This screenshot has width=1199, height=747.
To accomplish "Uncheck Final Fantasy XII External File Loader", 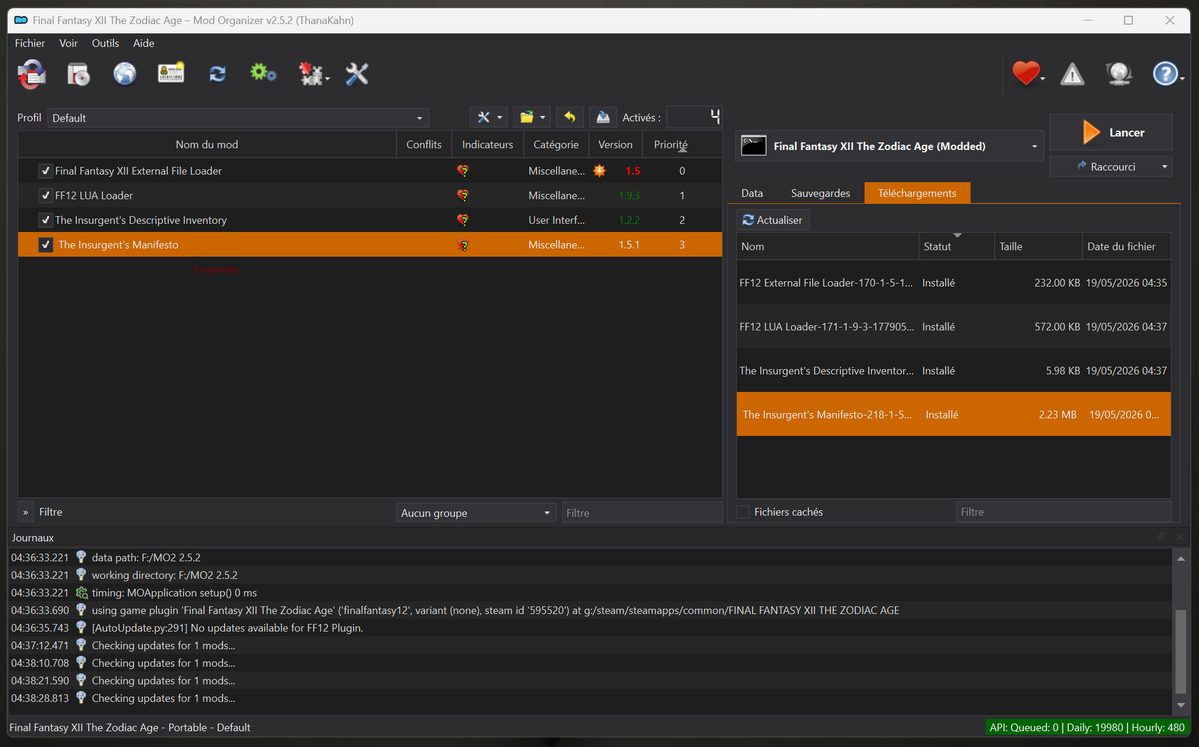I will (45, 171).
